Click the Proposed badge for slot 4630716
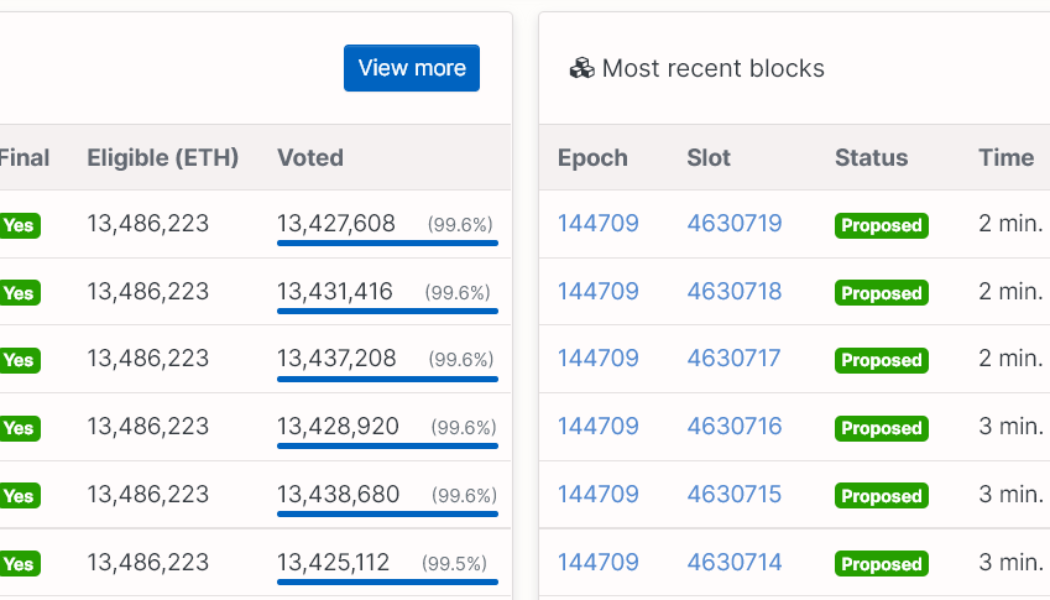Viewport: 1050px width, 600px height. (881, 428)
